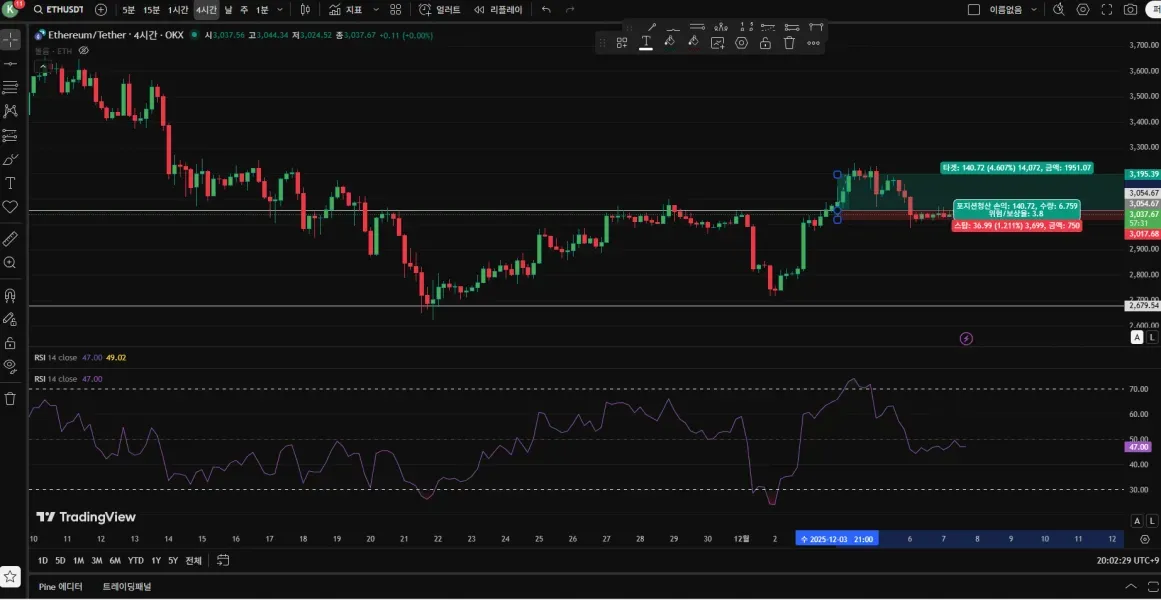Pick the ruler measure tool

point(11,239)
